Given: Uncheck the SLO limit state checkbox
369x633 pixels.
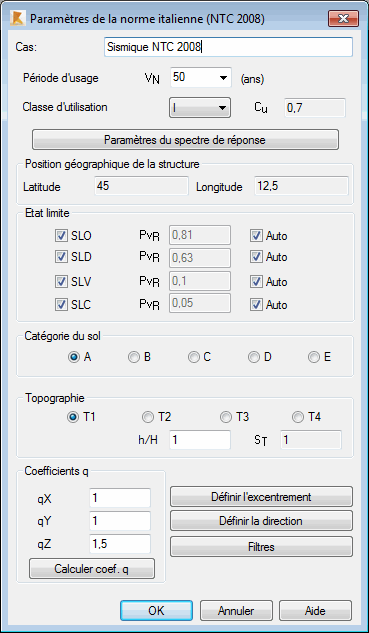Looking at the screenshot, I should 61,236.
